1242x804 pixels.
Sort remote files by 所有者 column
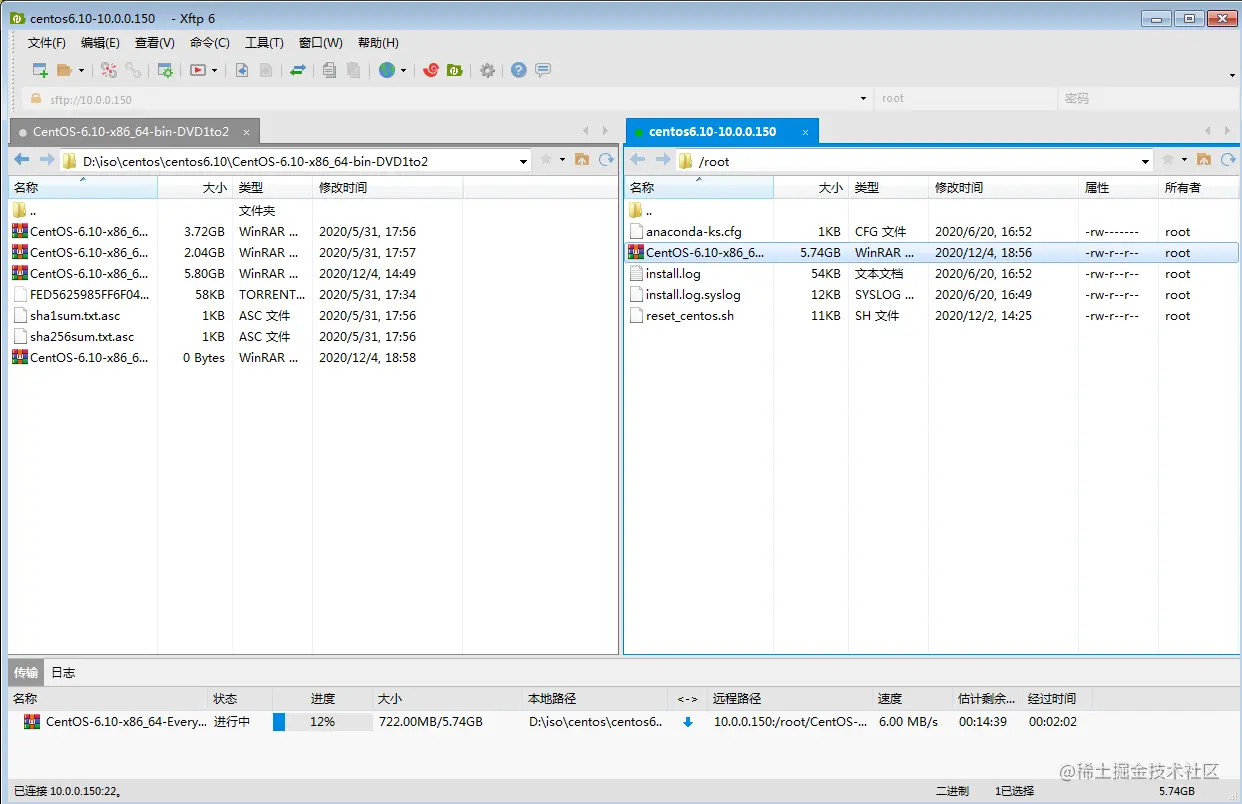pos(1198,188)
